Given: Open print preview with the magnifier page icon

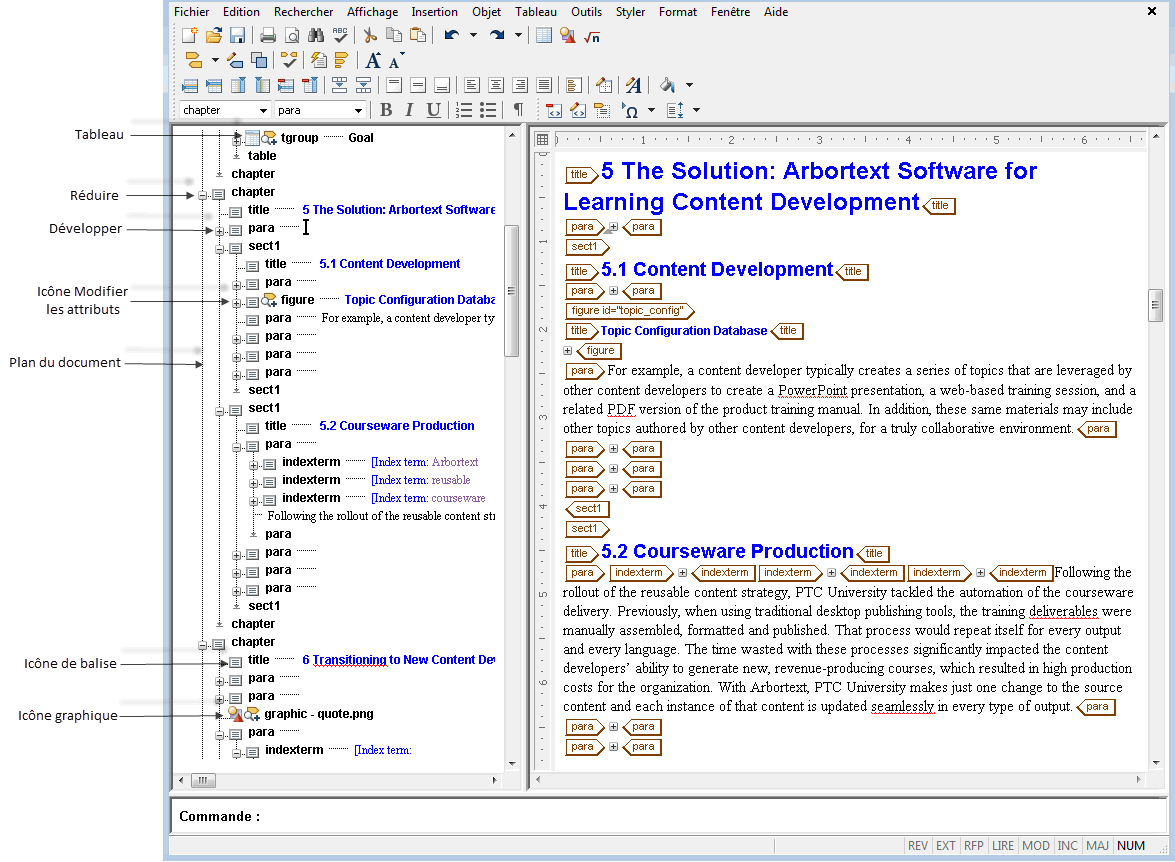Looking at the screenshot, I should [x=292, y=36].
